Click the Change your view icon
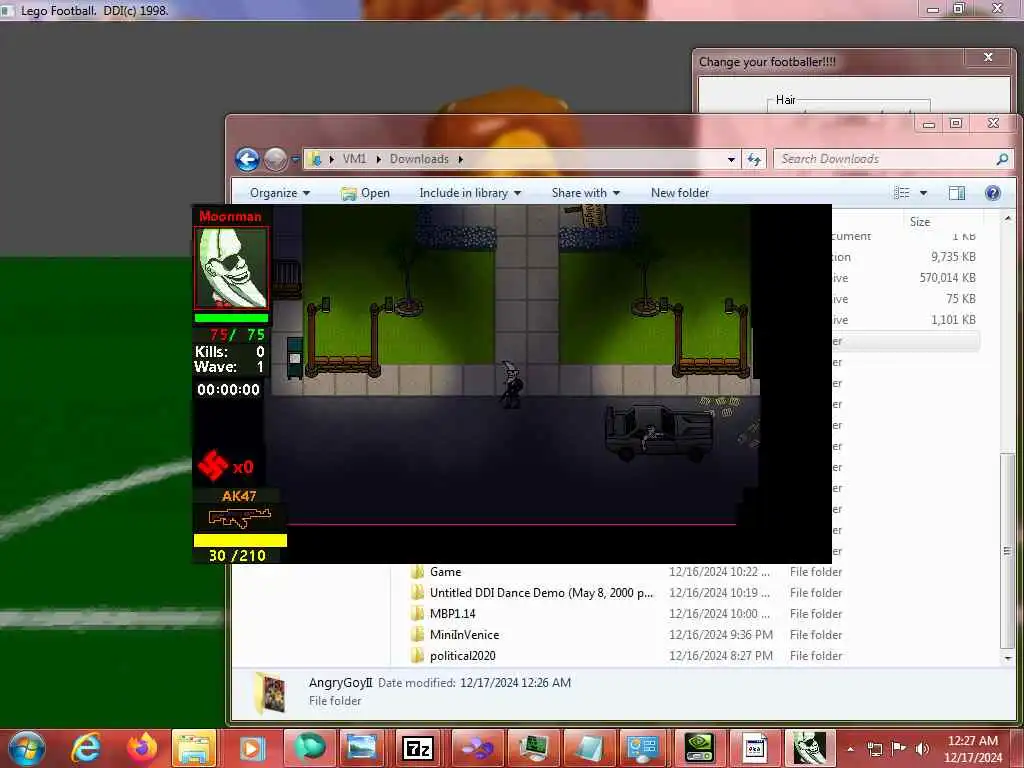The height and width of the screenshot is (768, 1024). [902, 193]
